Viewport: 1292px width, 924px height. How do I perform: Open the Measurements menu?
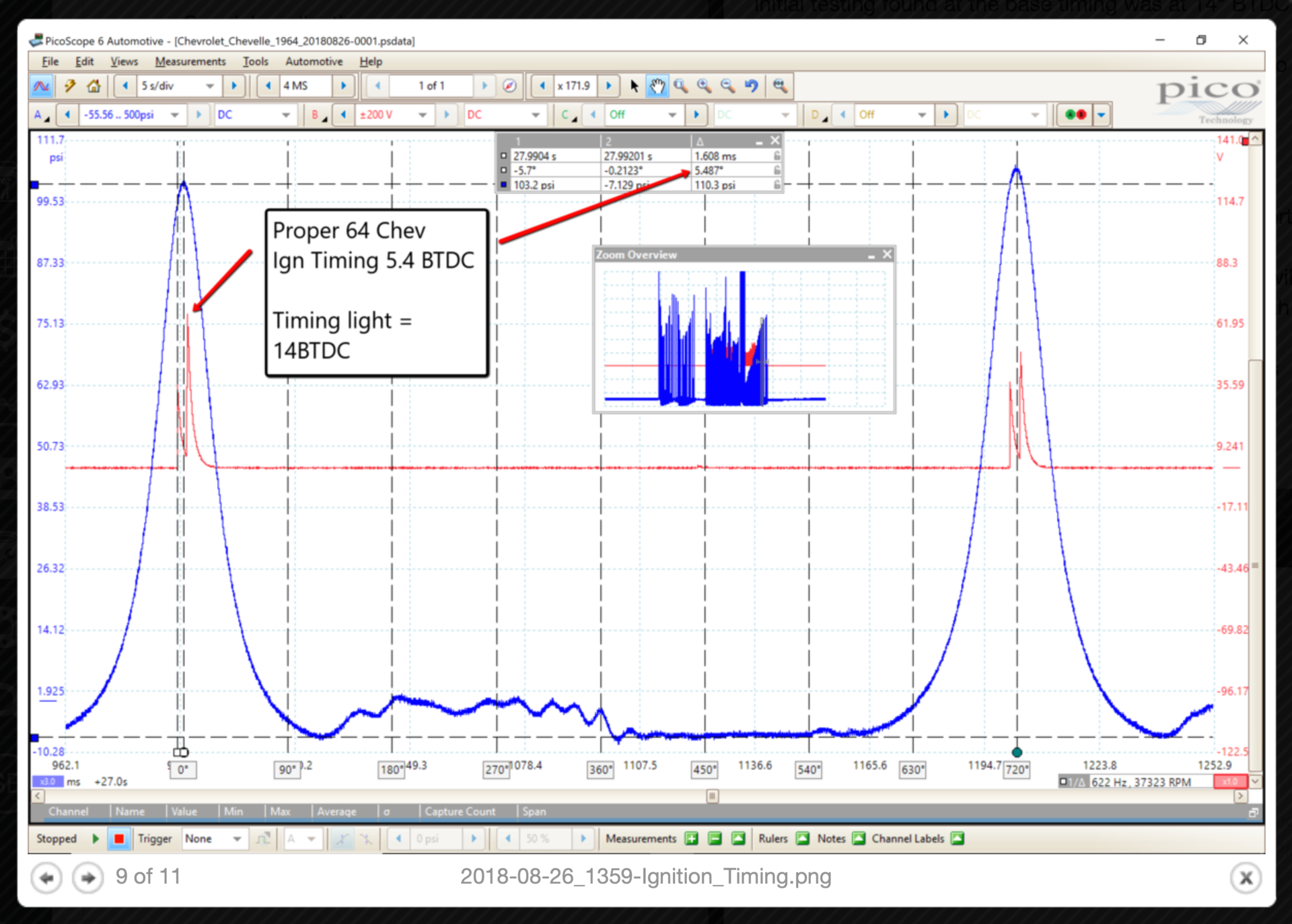pyautogui.click(x=191, y=61)
